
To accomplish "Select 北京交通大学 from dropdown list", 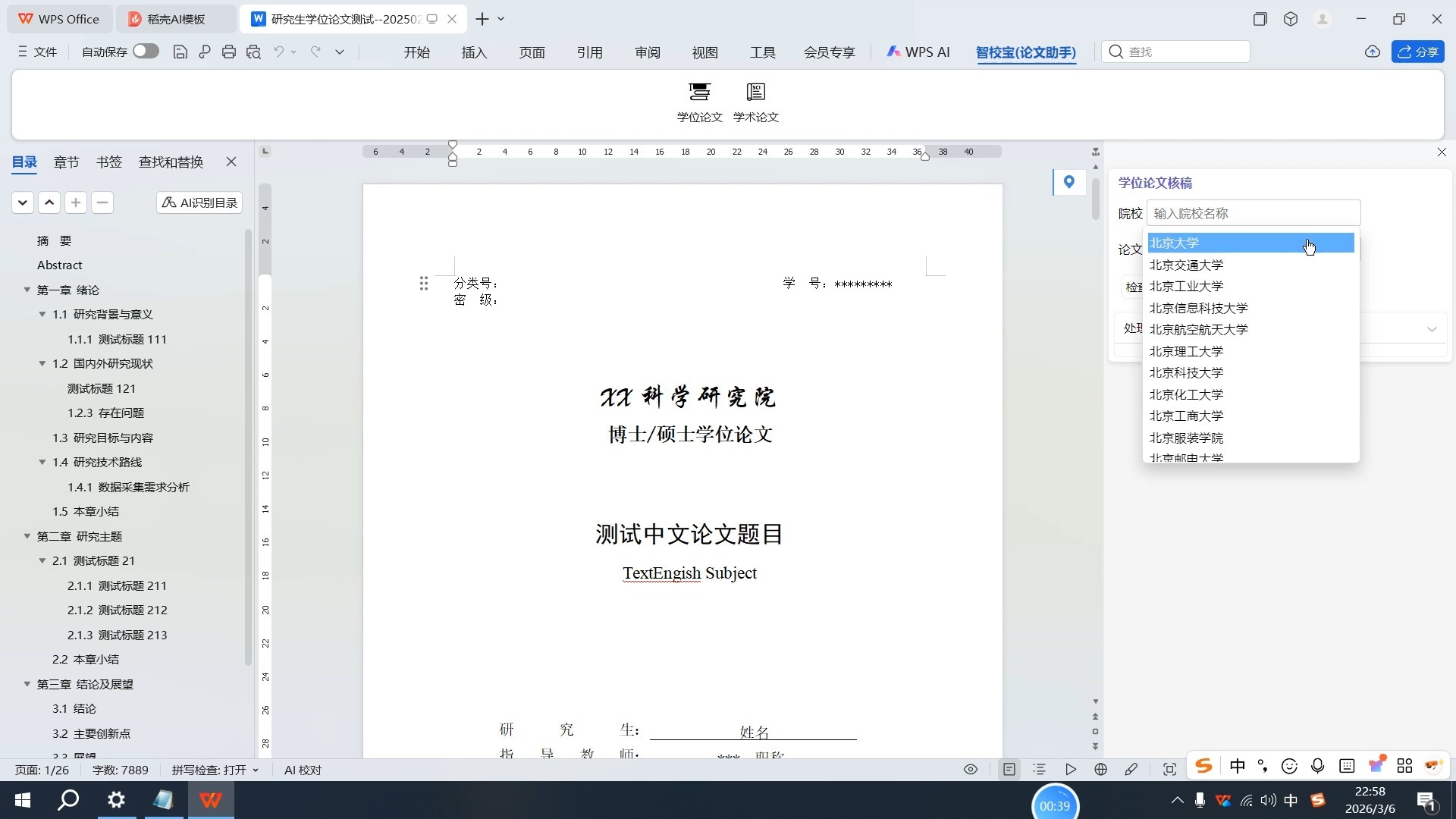I will pos(1186,265).
